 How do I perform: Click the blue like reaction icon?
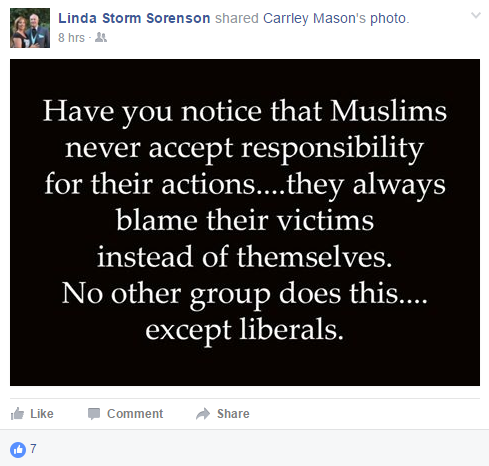pyautogui.click(x=18, y=450)
